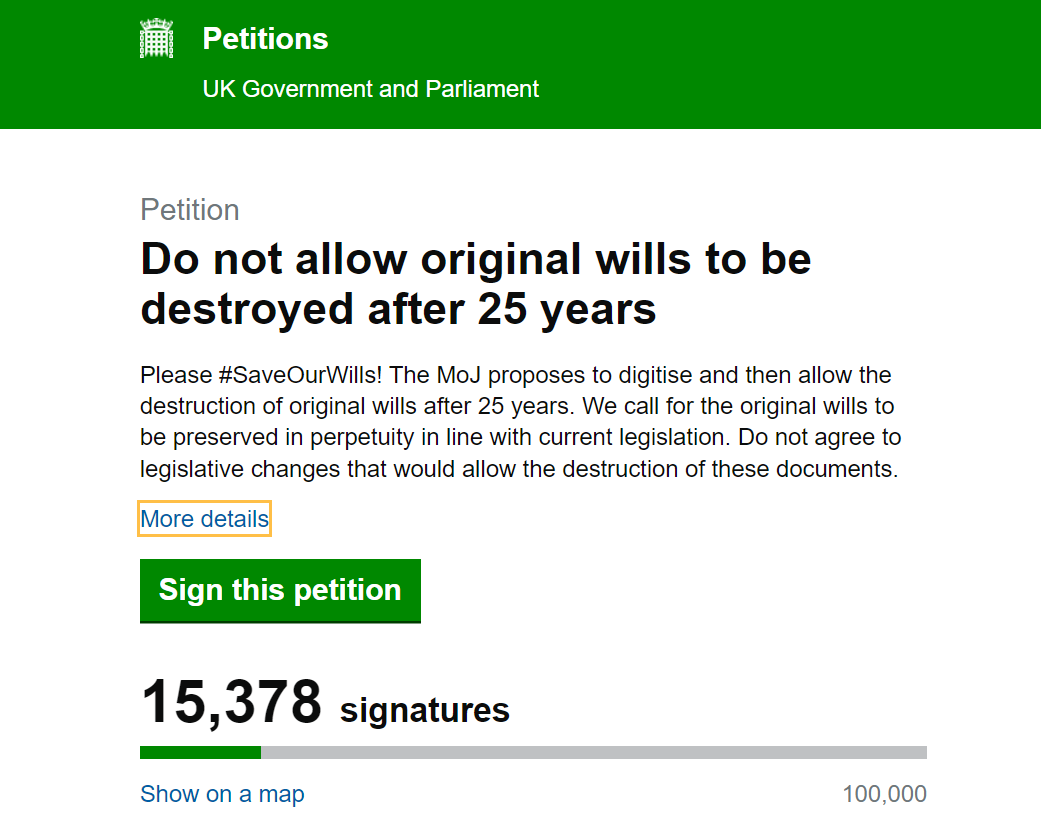The height and width of the screenshot is (831, 1041).
Task: Select the UK Government and Parliament text
Action: pos(369,89)
